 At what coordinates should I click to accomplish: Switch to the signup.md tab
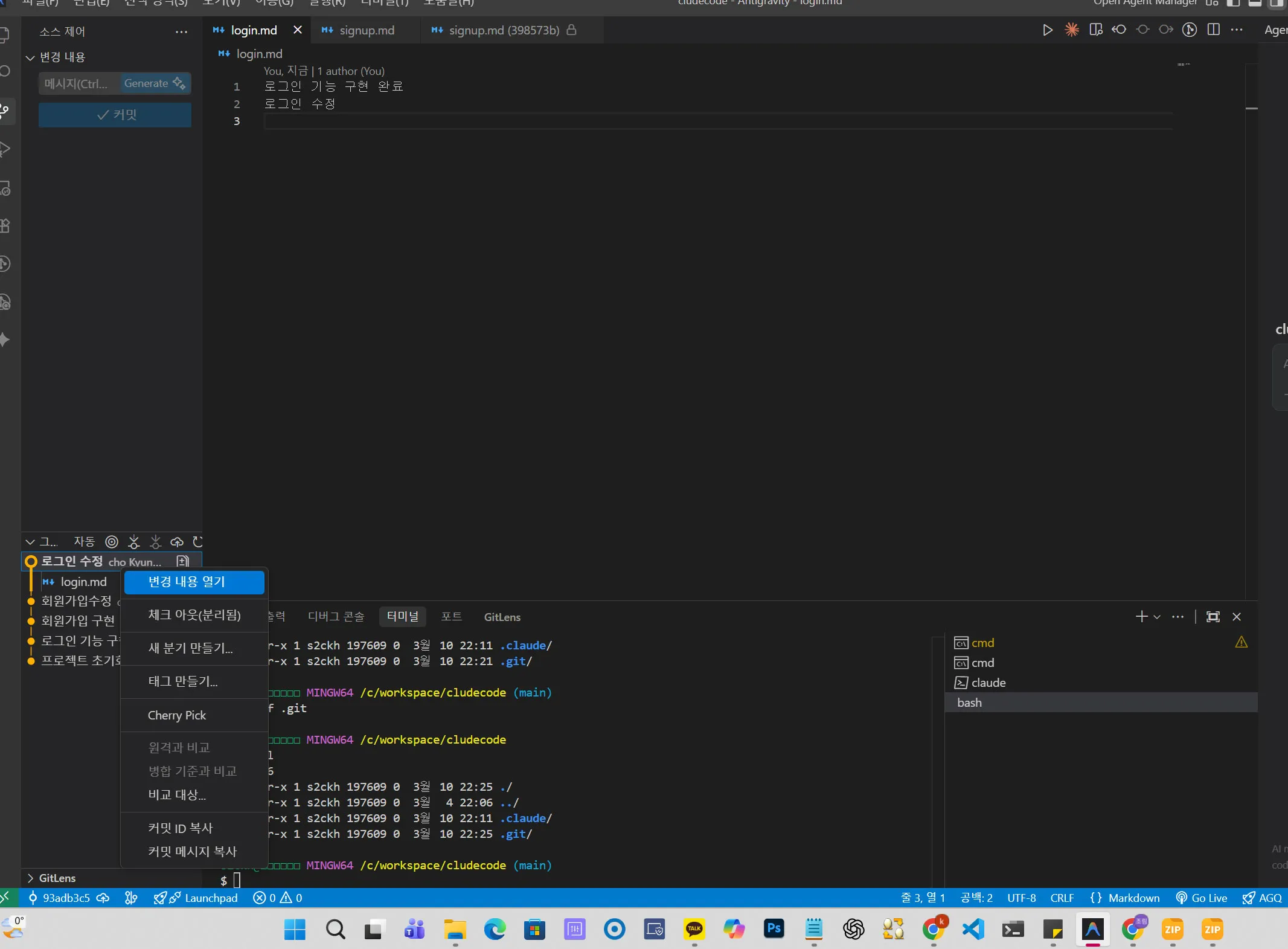tap(366, 30)
